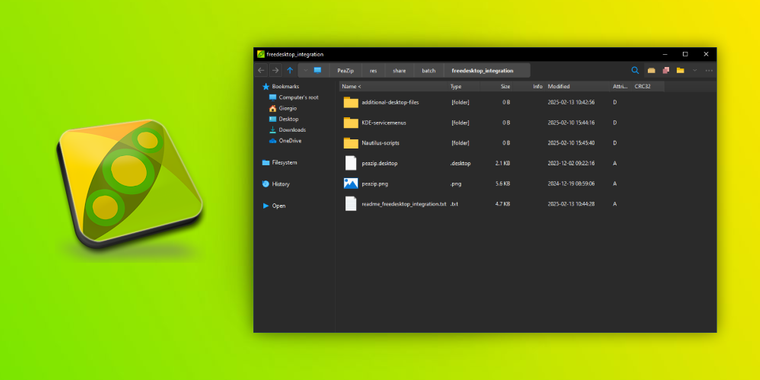Click the Attributes column header
The image size is (760, 380).
(620, 86)
